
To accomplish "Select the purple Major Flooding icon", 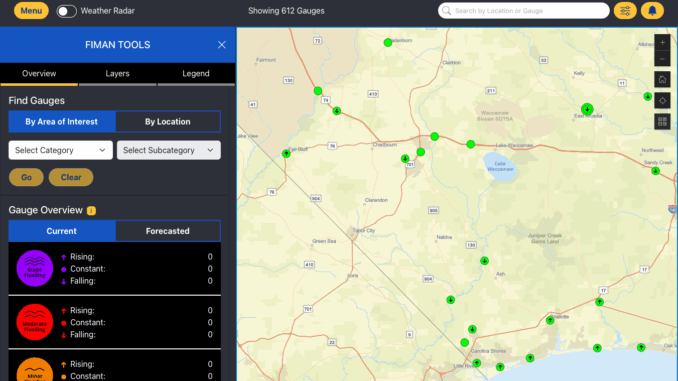I will (35, 268).
